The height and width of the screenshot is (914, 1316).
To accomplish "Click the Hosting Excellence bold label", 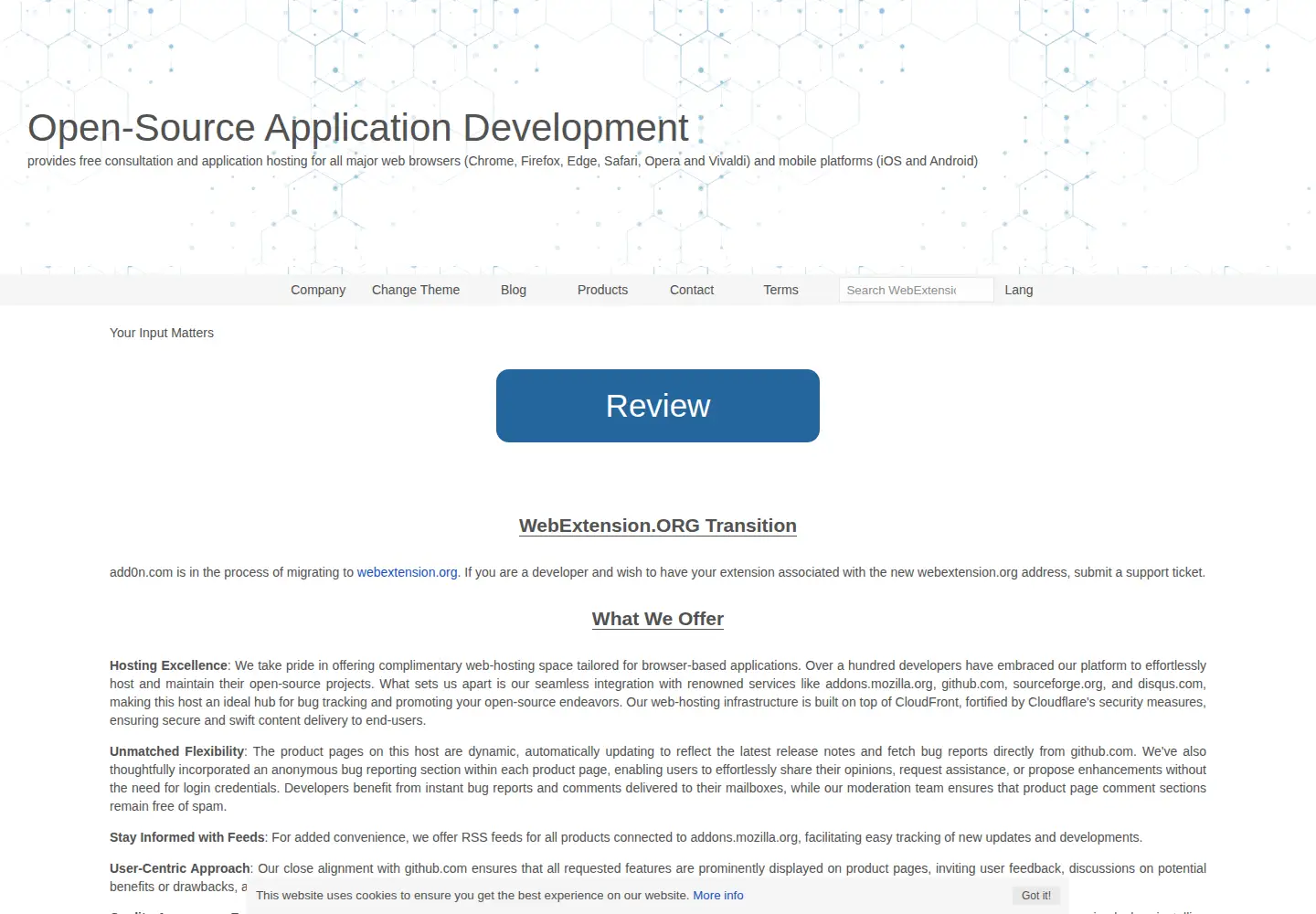I will 168,665.
